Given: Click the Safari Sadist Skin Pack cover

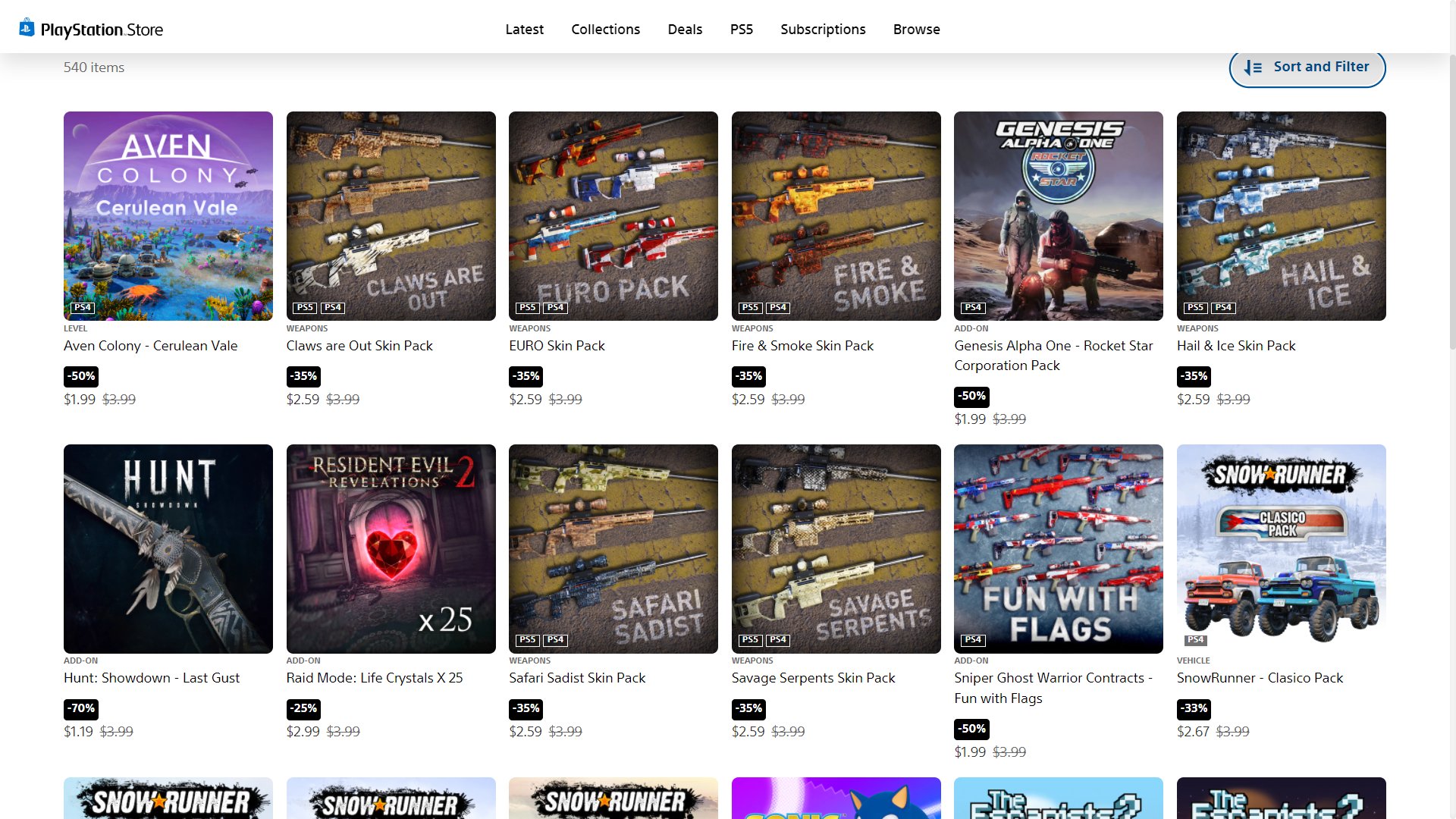Looking at the screenshot, I should coord(613,548).
